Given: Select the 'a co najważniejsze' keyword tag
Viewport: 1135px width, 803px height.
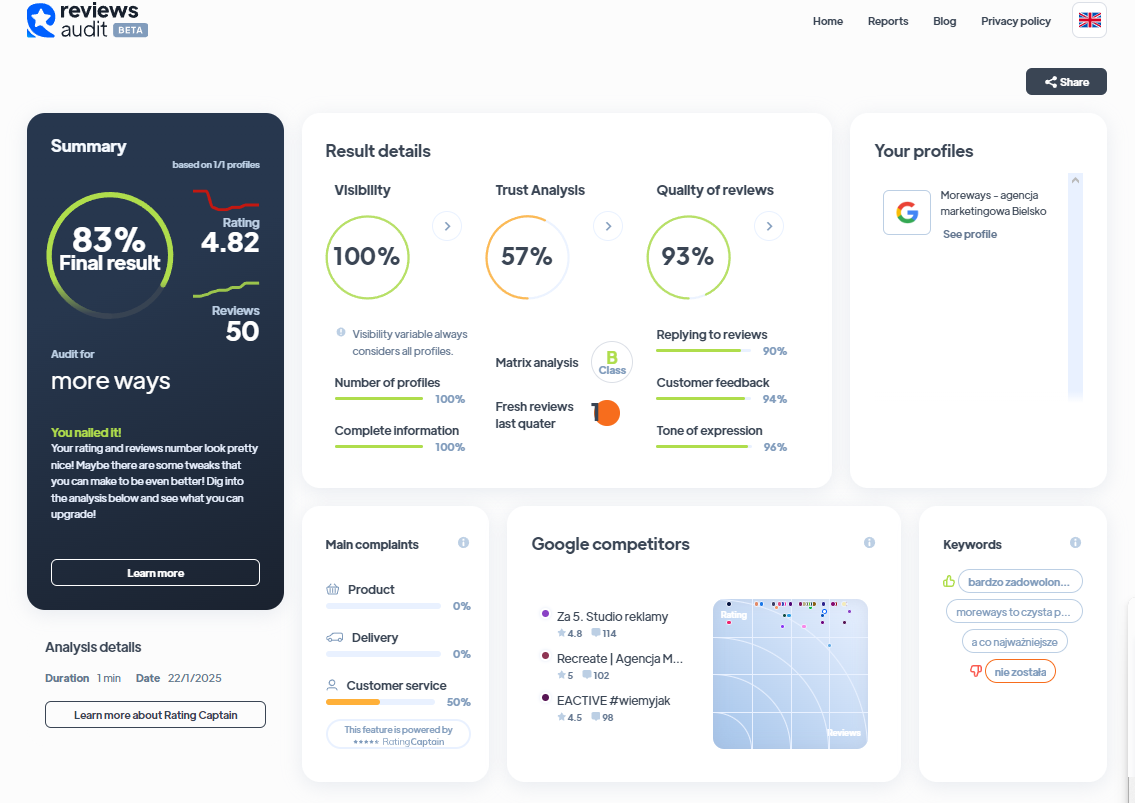Looking at the screenshot, I should pos(1014,642).
